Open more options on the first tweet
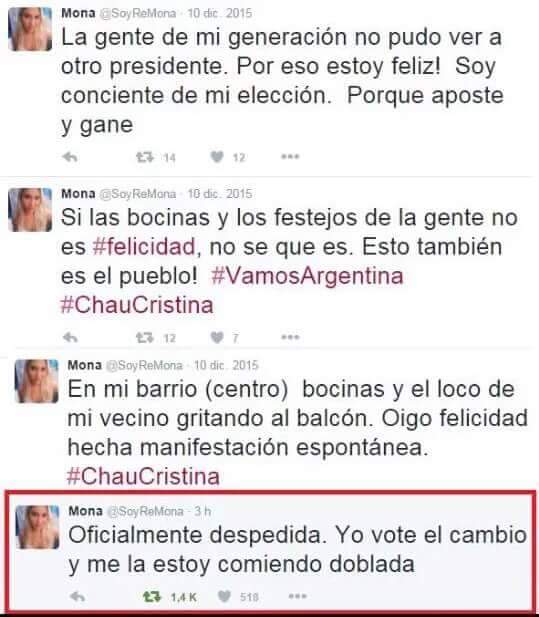539x617 pixels. point(290,157)
